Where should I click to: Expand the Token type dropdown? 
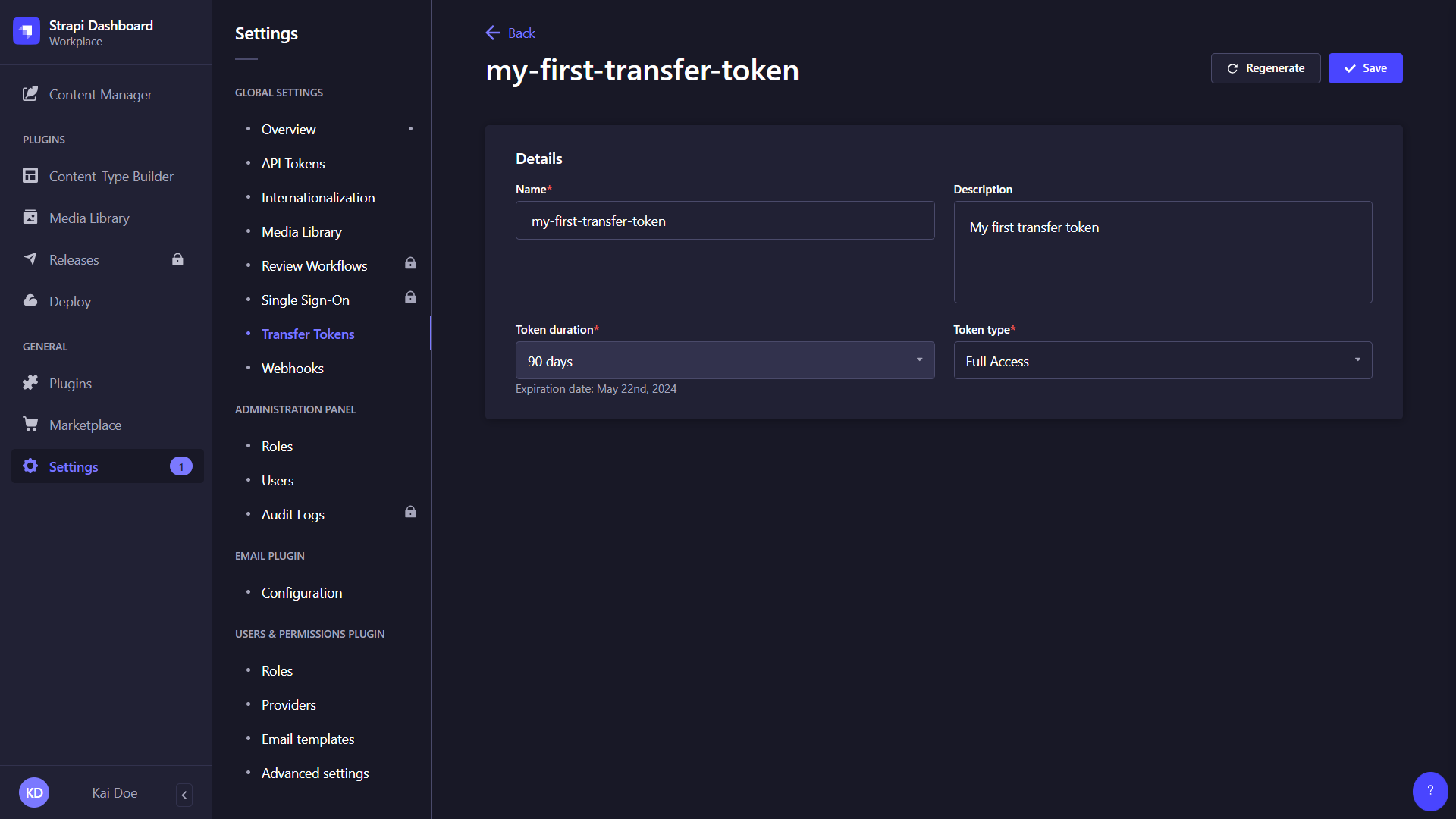1162,360
